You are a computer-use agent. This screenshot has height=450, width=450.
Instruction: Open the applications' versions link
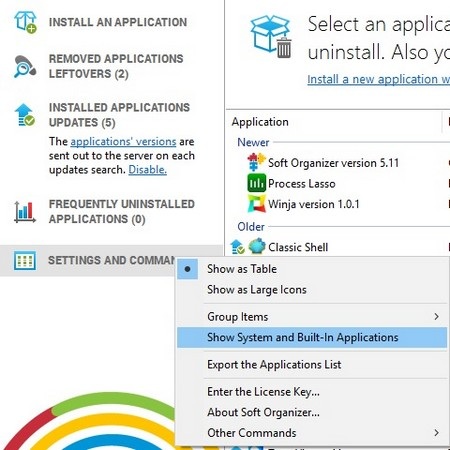click(x=123, y=141)
